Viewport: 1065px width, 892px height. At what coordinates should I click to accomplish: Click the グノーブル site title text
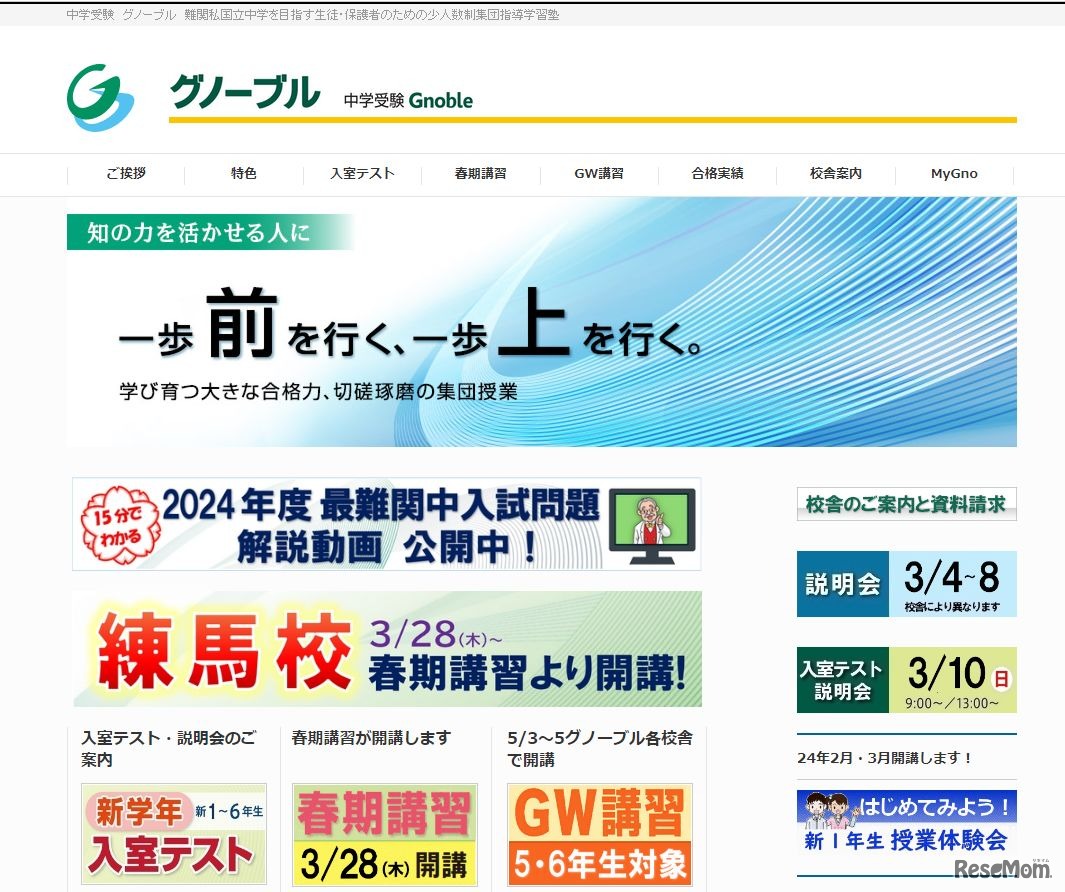click(245, 92)
